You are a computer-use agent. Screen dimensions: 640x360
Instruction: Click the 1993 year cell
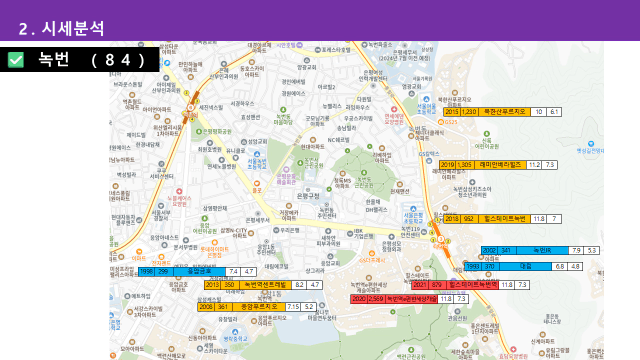(x=473, y=267)
